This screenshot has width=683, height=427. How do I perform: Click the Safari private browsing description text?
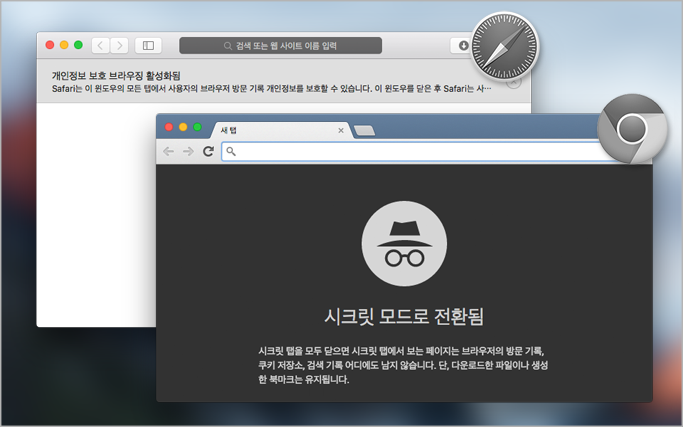(x=271, y=88)
